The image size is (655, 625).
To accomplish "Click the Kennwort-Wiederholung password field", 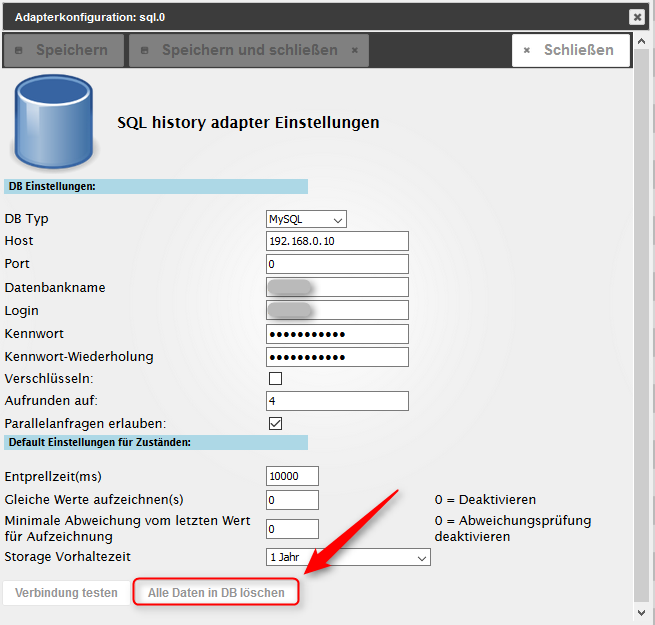I will 337,357.
